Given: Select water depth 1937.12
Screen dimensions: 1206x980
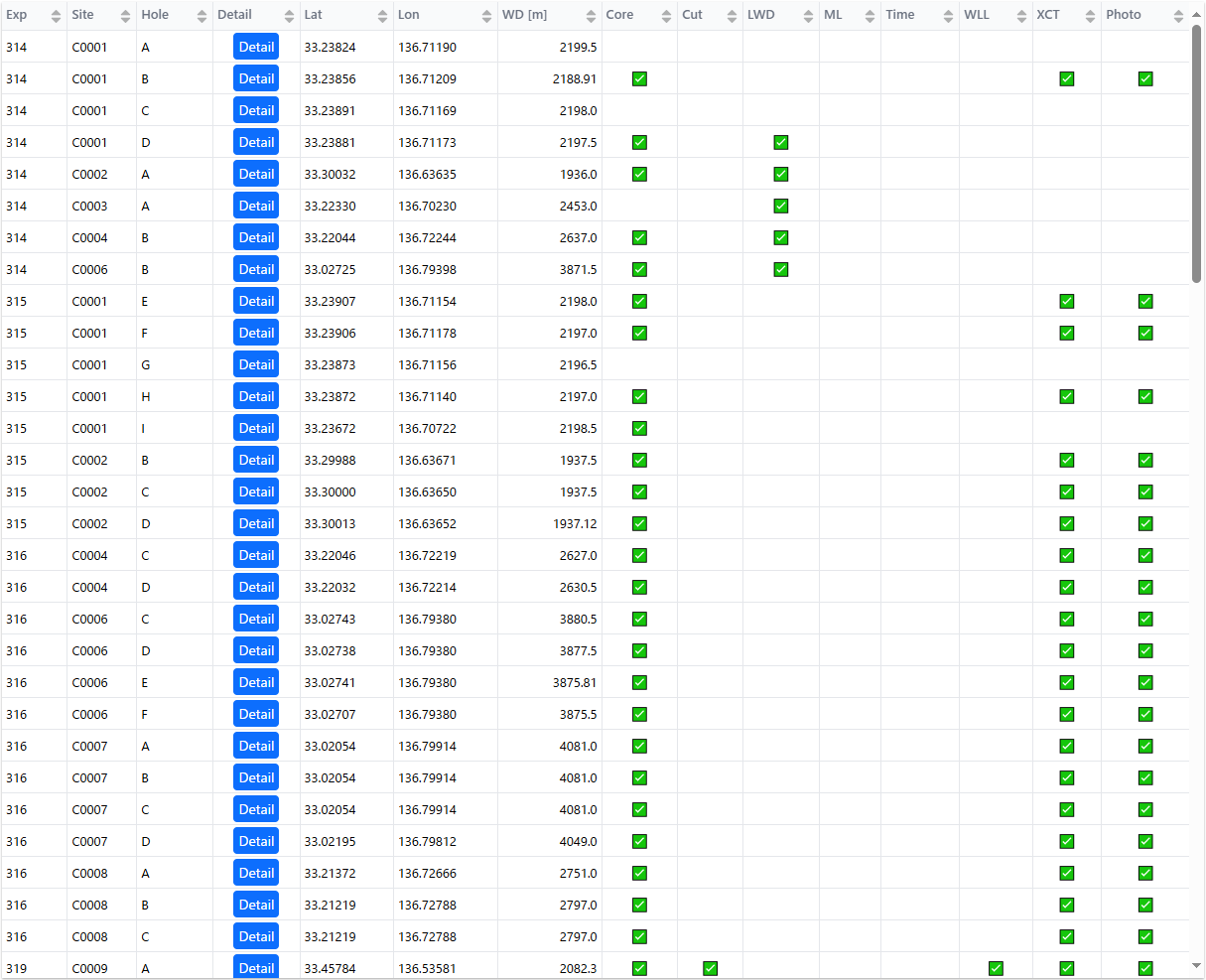Looking at the screenshot, I should pyautogui.click(x=575, y=523).
